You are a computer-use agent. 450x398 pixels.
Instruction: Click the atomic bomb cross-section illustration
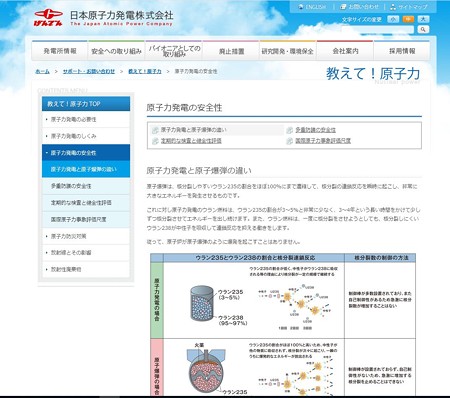207,370
